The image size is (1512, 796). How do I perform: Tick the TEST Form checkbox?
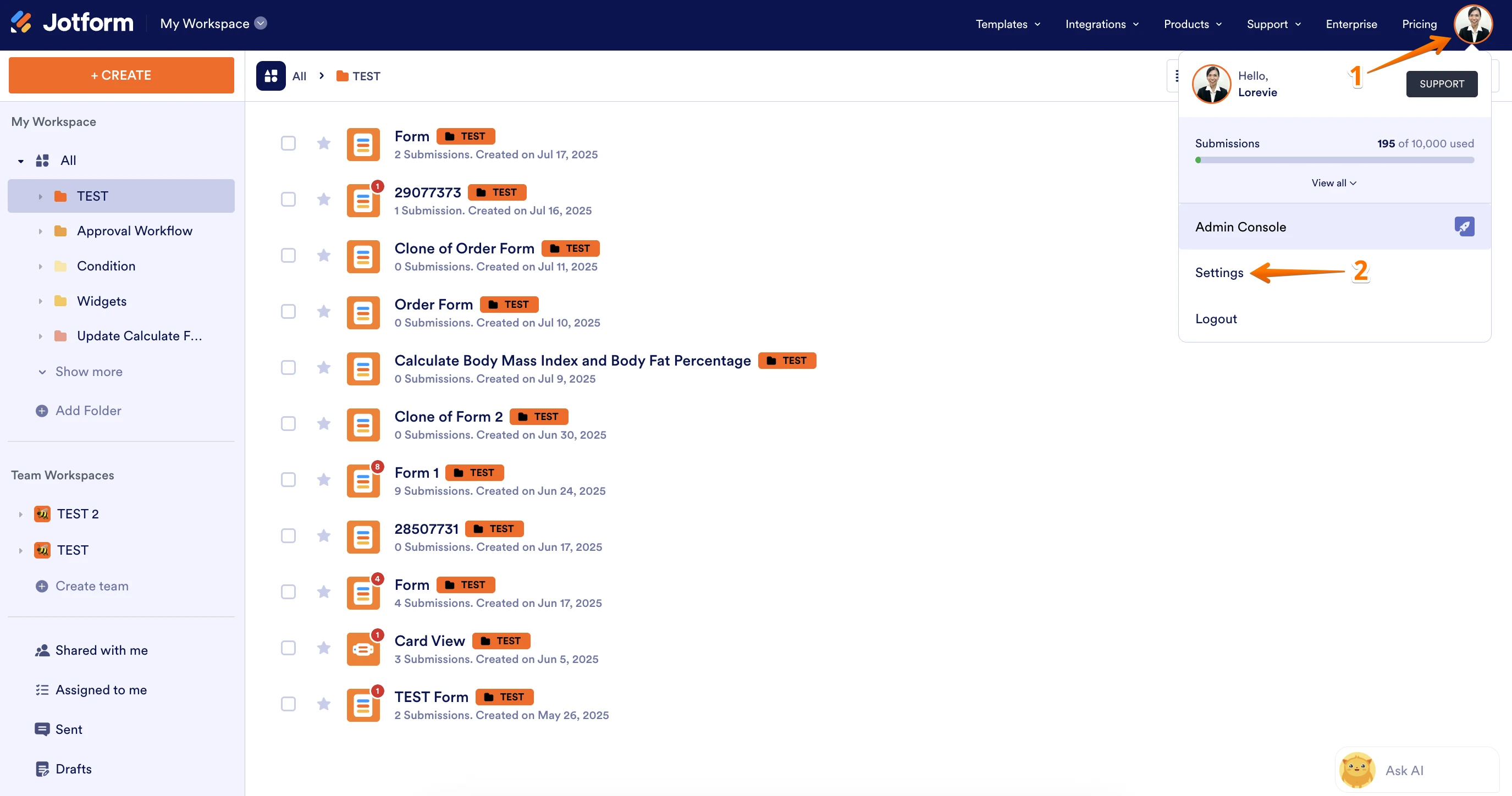pyautogui.click(x=288, y=704)
